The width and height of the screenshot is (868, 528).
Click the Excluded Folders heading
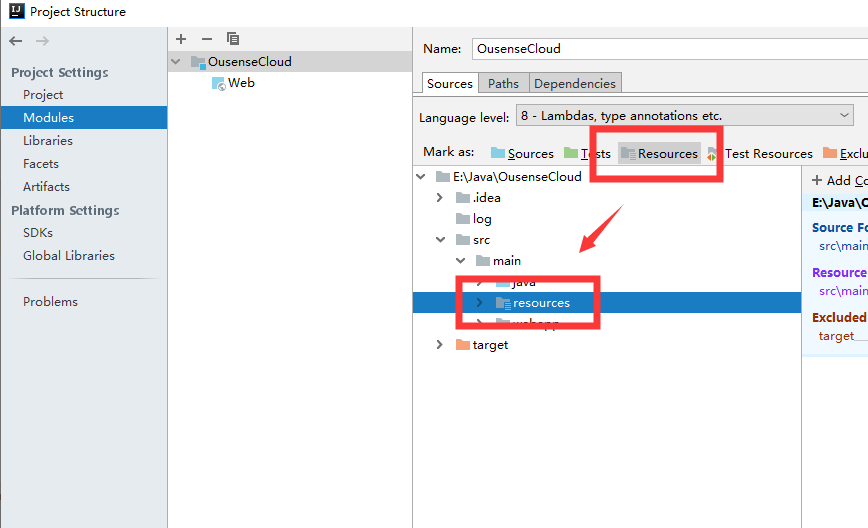[839, 317]
